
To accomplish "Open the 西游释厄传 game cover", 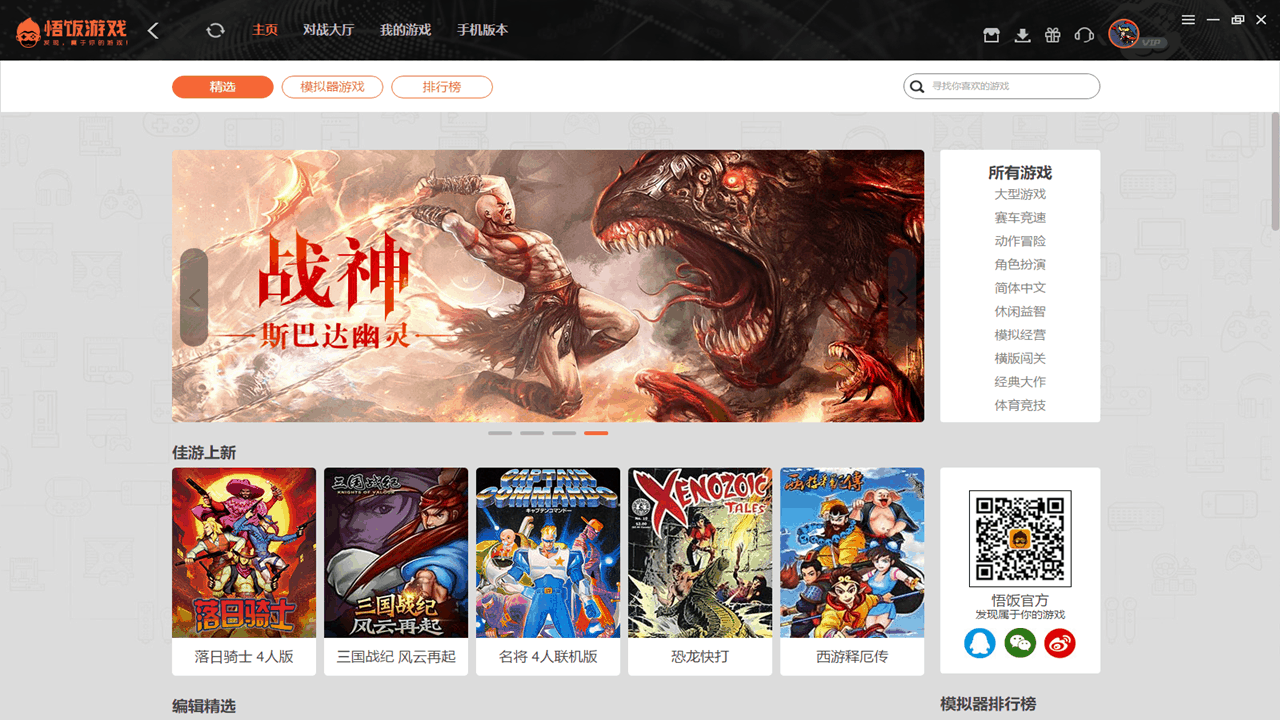I will point(852,553).
